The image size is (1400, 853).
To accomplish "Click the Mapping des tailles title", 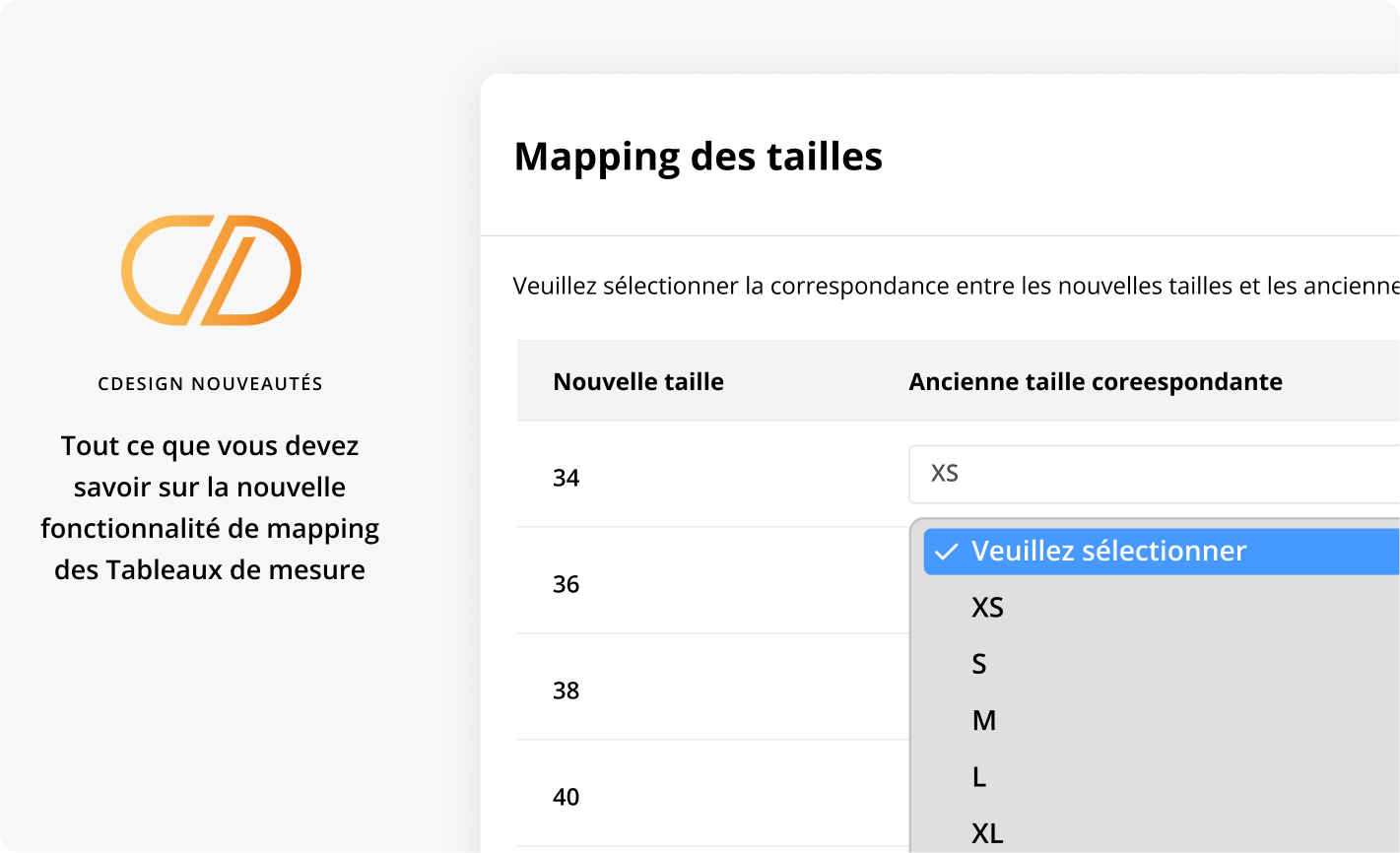I will (699, 158).
